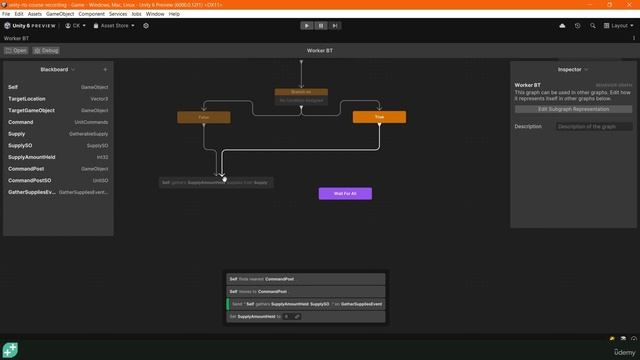
Task: Click the graph Description input field
Action: 593,127
